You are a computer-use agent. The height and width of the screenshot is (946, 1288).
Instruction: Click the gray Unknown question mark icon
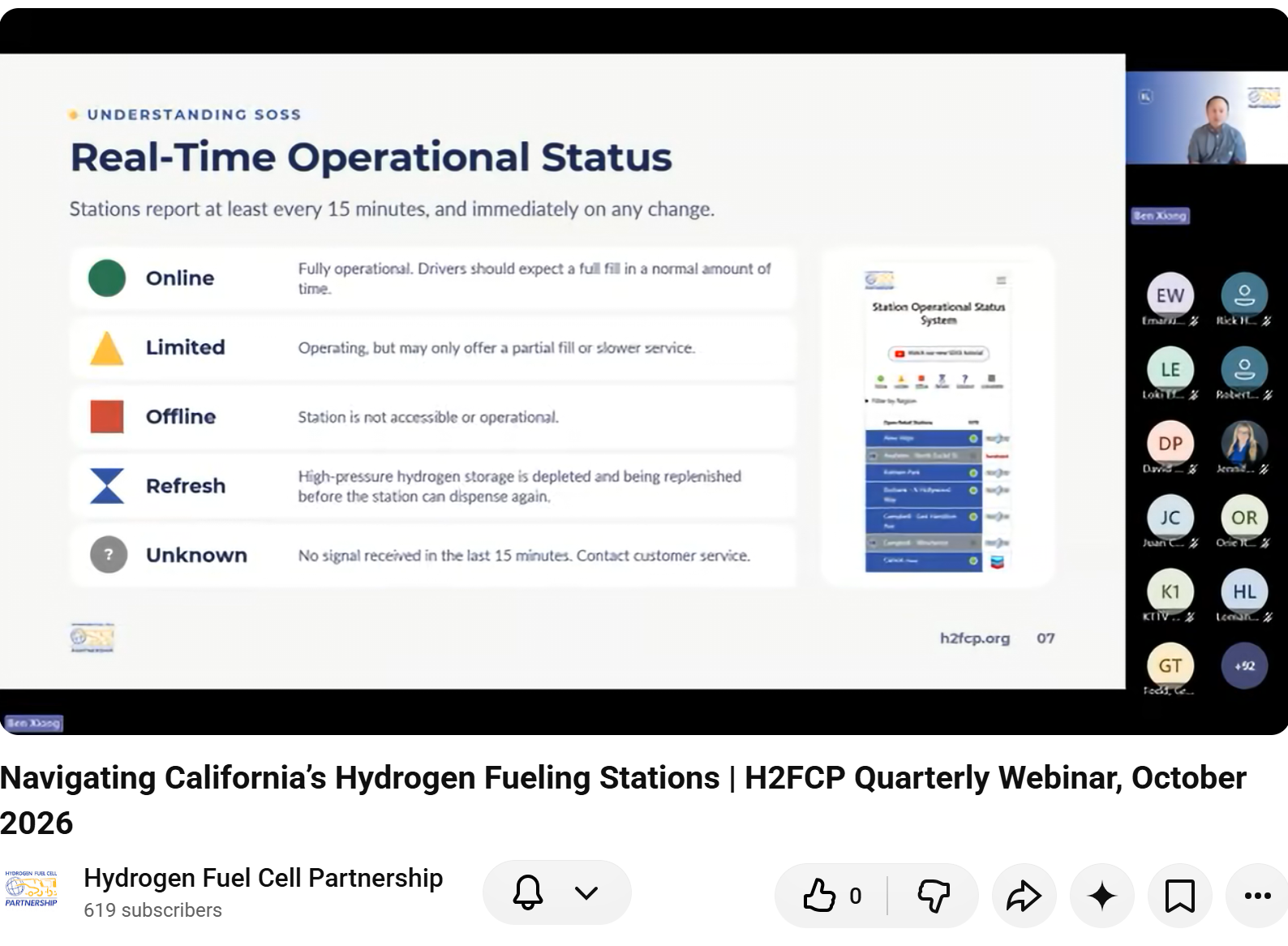pos(109,555)
